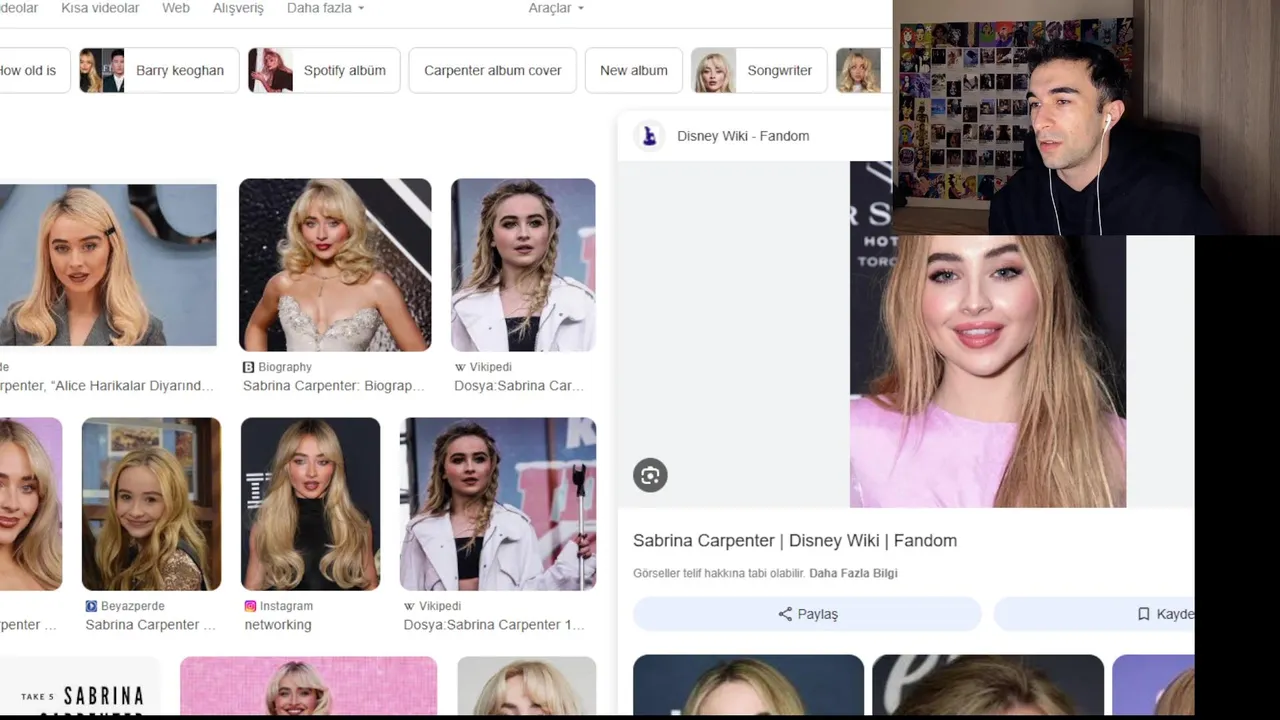Click the Vikipedi favicon under Dosya:Sabrina Car...
The image size is (1280, 720).
460,367
